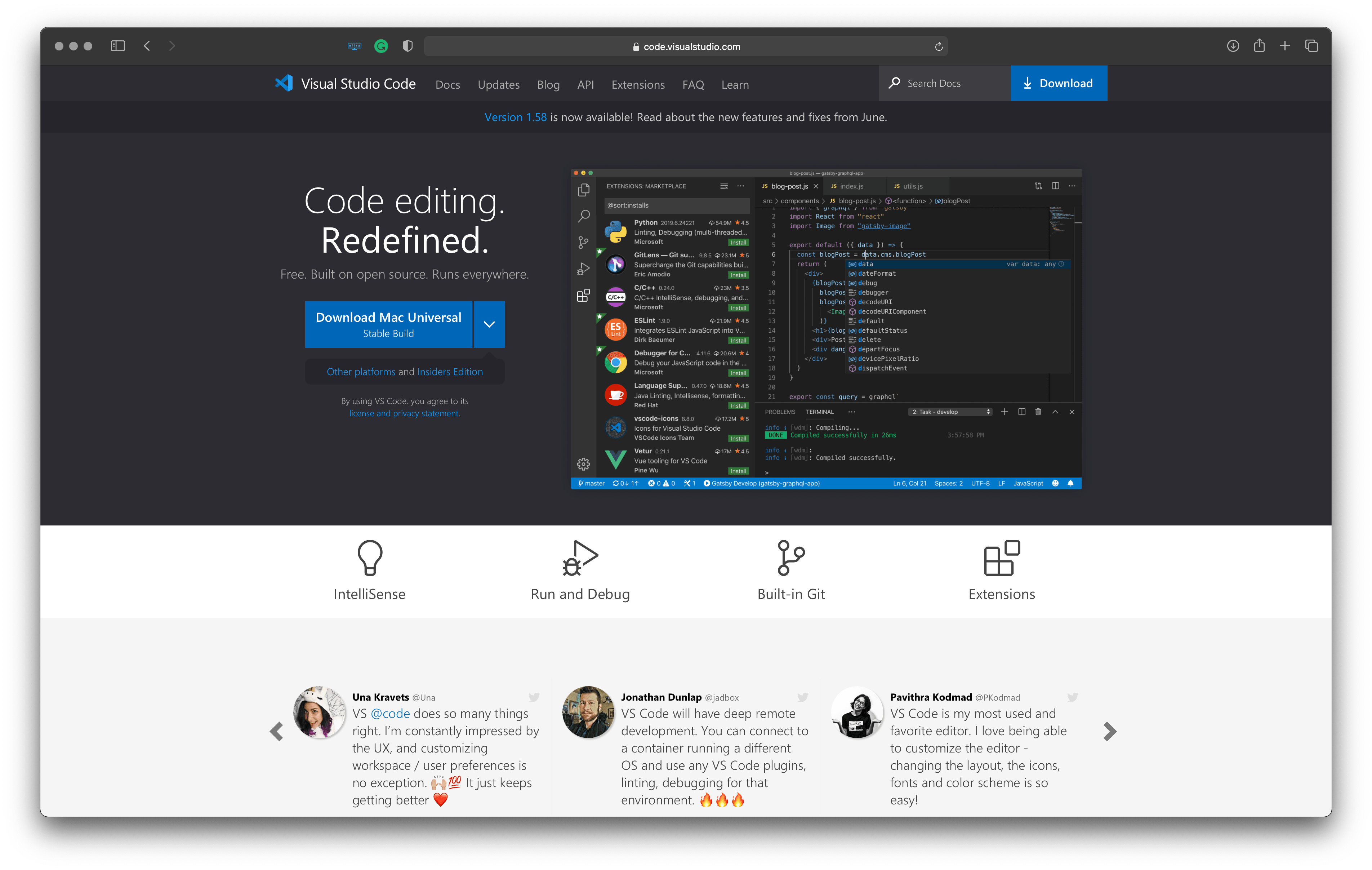Viewport: 1372px width, 870px height.
Task: Click the @jadbox handle
Action: (x=721, y=698)
